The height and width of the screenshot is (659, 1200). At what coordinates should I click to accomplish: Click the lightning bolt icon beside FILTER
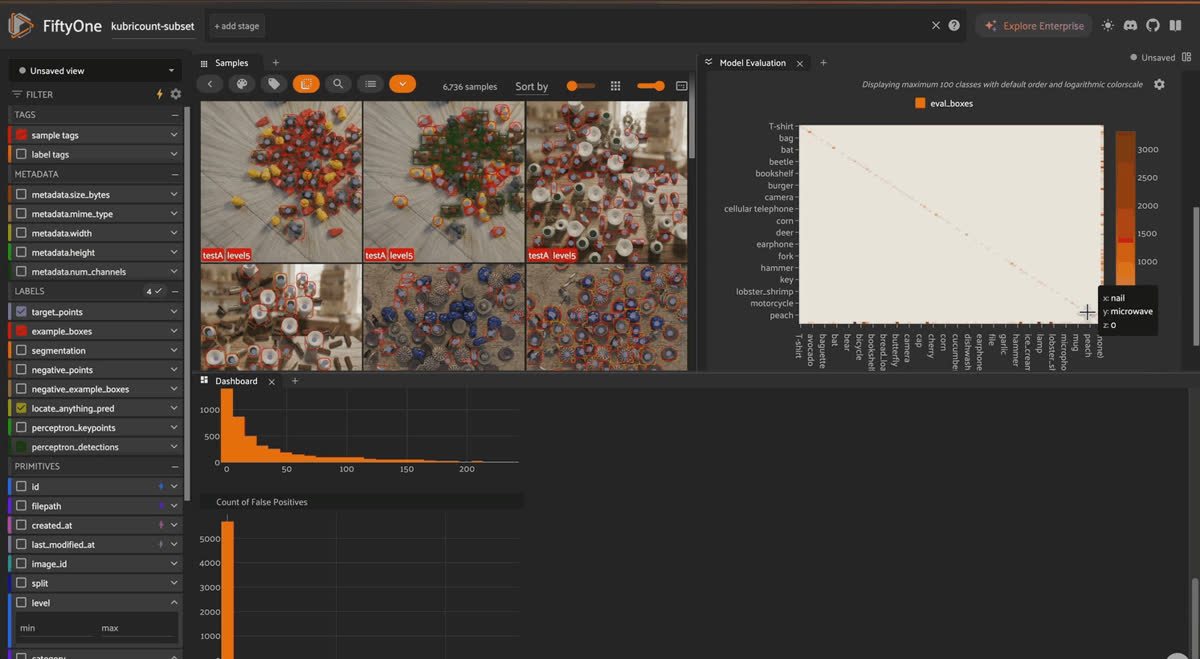pos(160,94)
